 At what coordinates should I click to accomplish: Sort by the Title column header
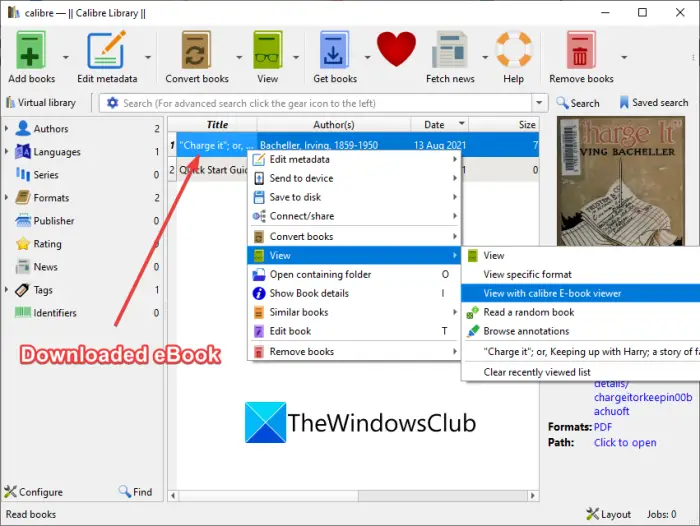(217, 125)
